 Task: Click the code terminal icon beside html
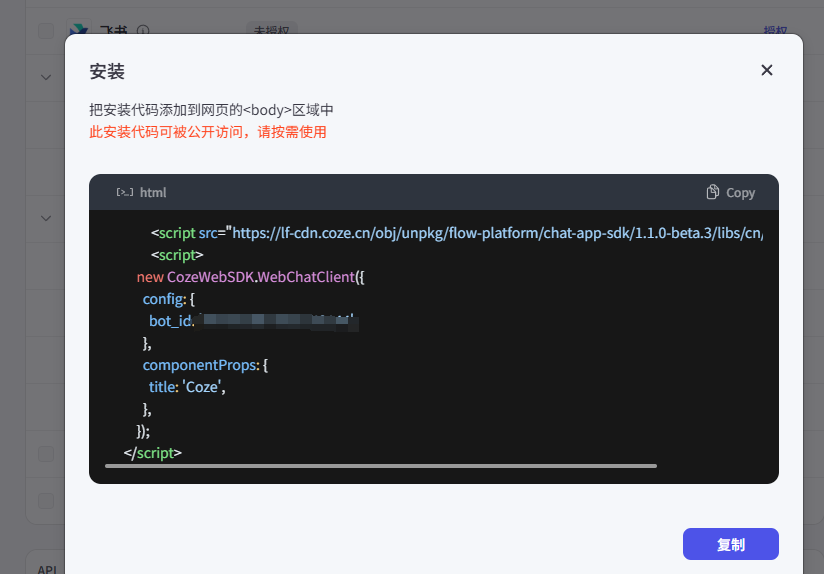click(125, 192)
